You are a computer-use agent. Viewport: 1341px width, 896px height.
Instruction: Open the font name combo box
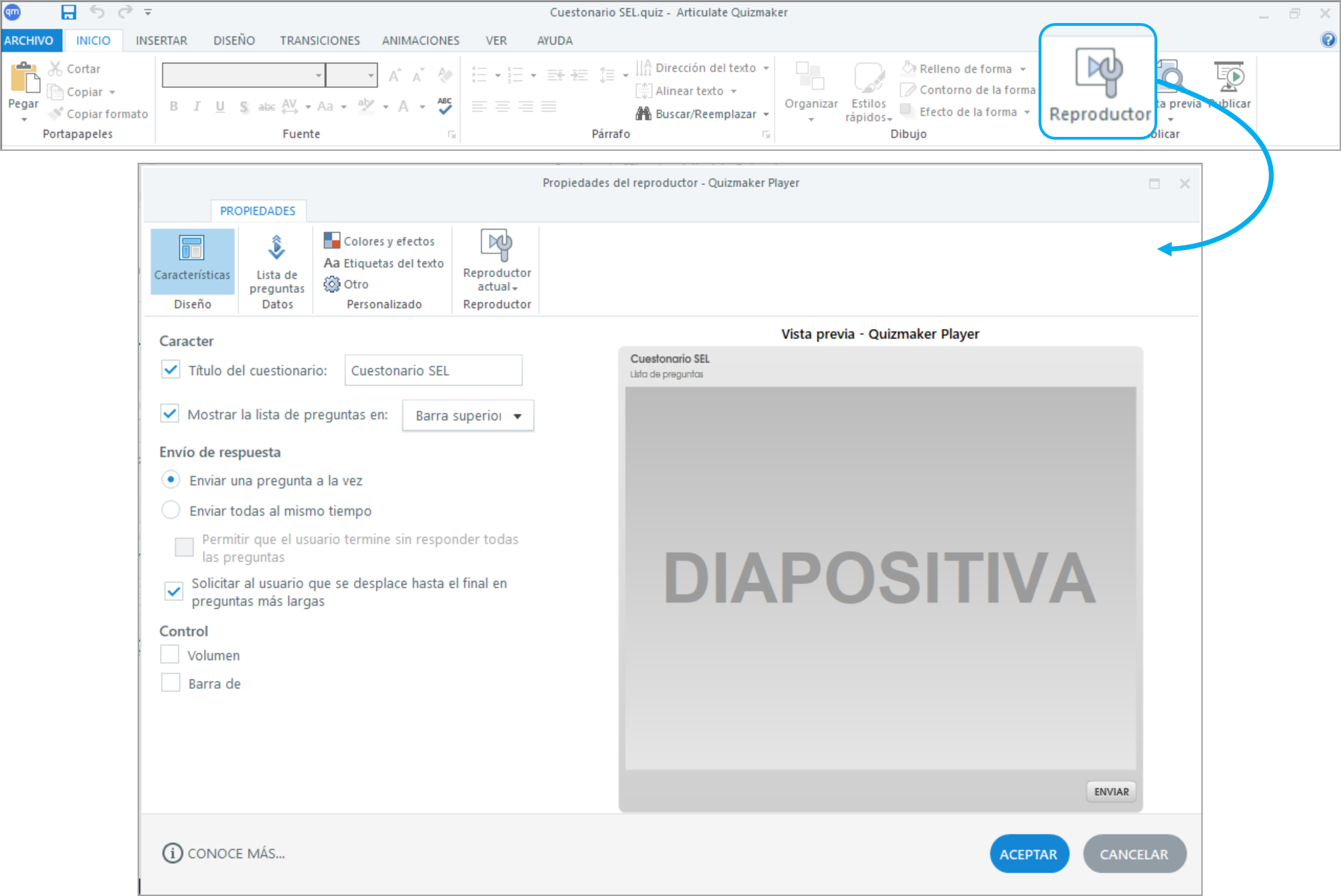(244, 75)
